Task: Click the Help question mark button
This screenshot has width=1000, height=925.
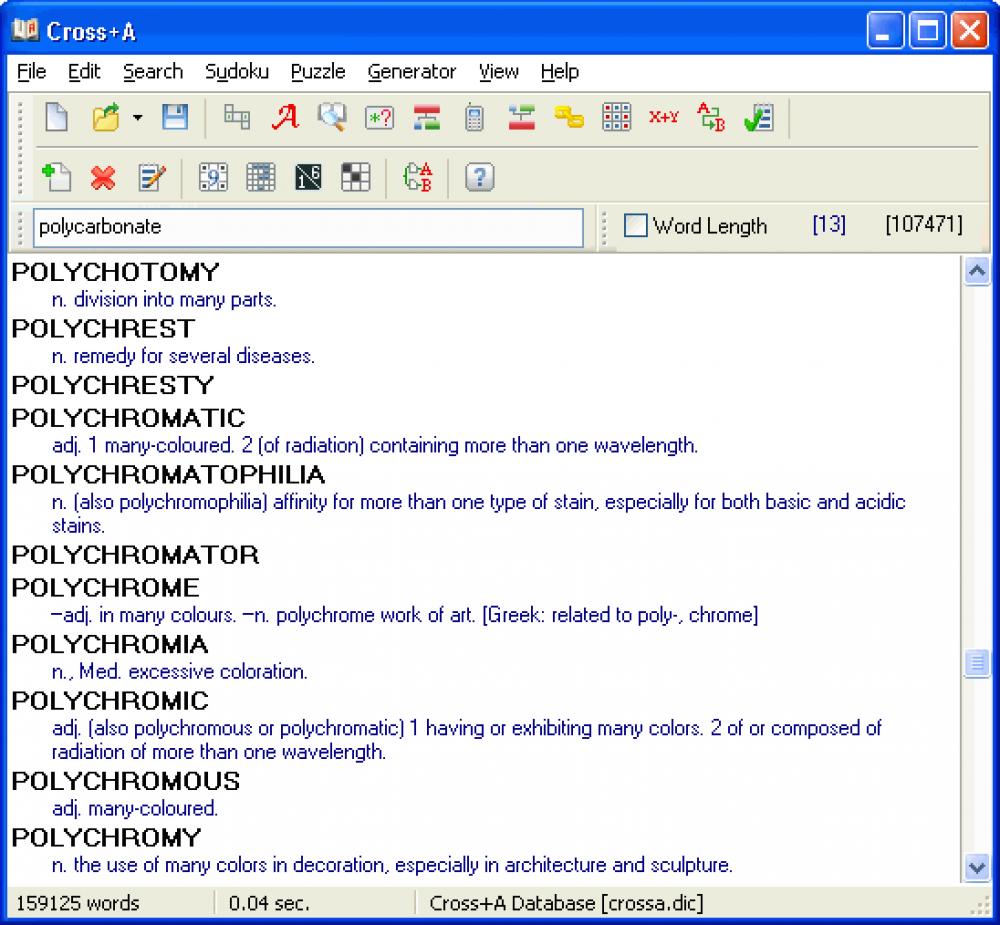Action: 478,177
